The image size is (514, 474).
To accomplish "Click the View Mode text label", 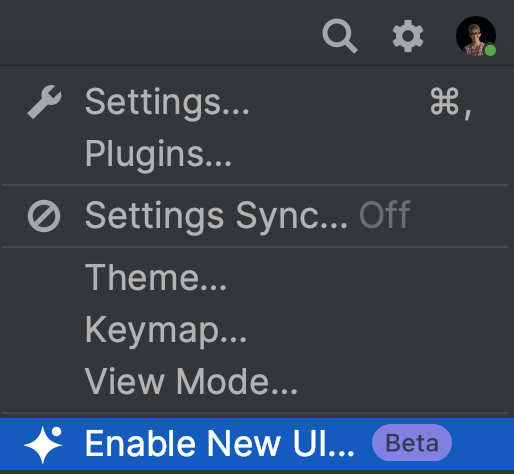I will tap(191, 381).
